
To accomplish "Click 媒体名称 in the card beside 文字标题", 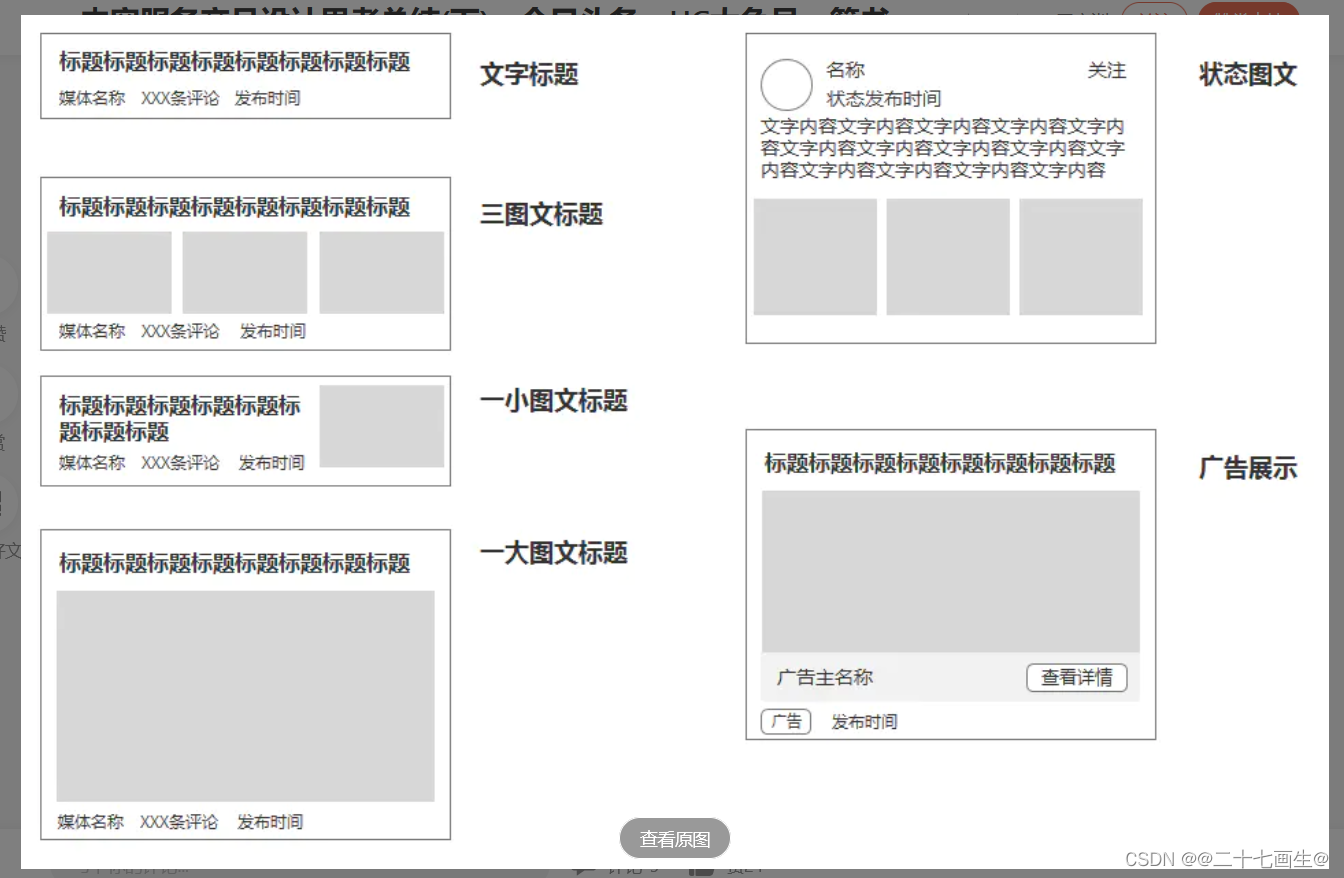I will 92,98.
